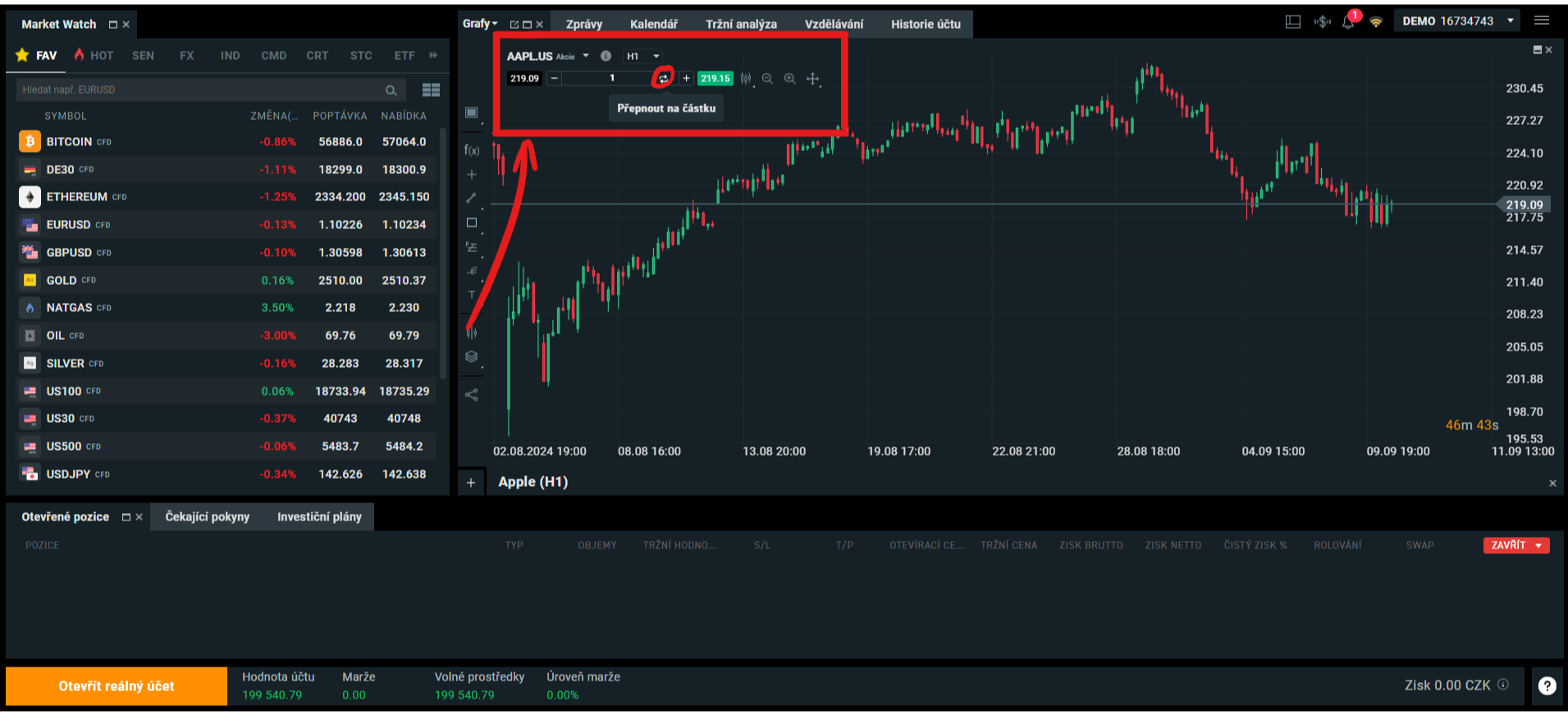Click the share chart icon

(472, 395)
